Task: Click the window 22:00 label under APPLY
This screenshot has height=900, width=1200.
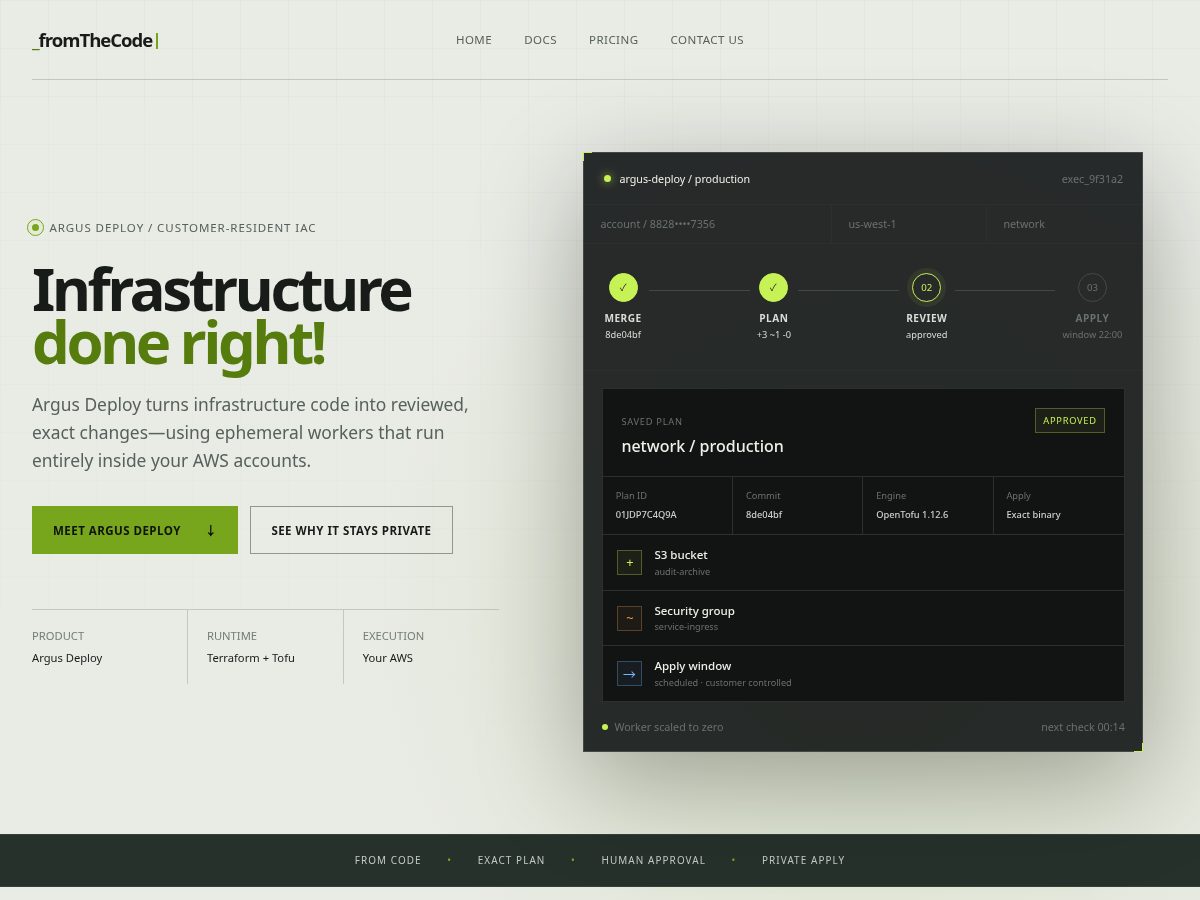Action: tap(1092, 335)
